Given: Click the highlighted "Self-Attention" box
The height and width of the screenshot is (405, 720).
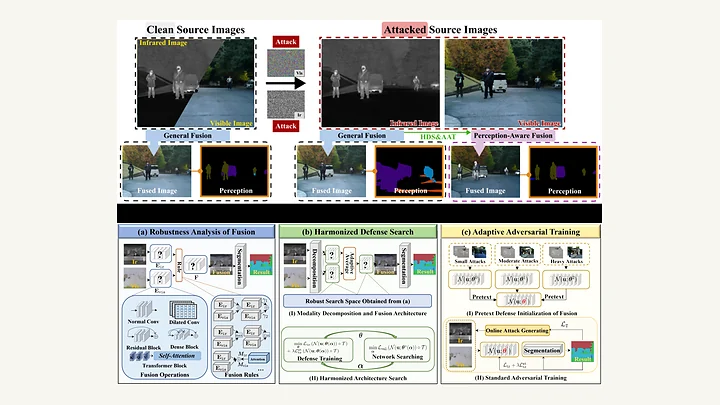Looking at the screenshot, I should click(177, 356).
